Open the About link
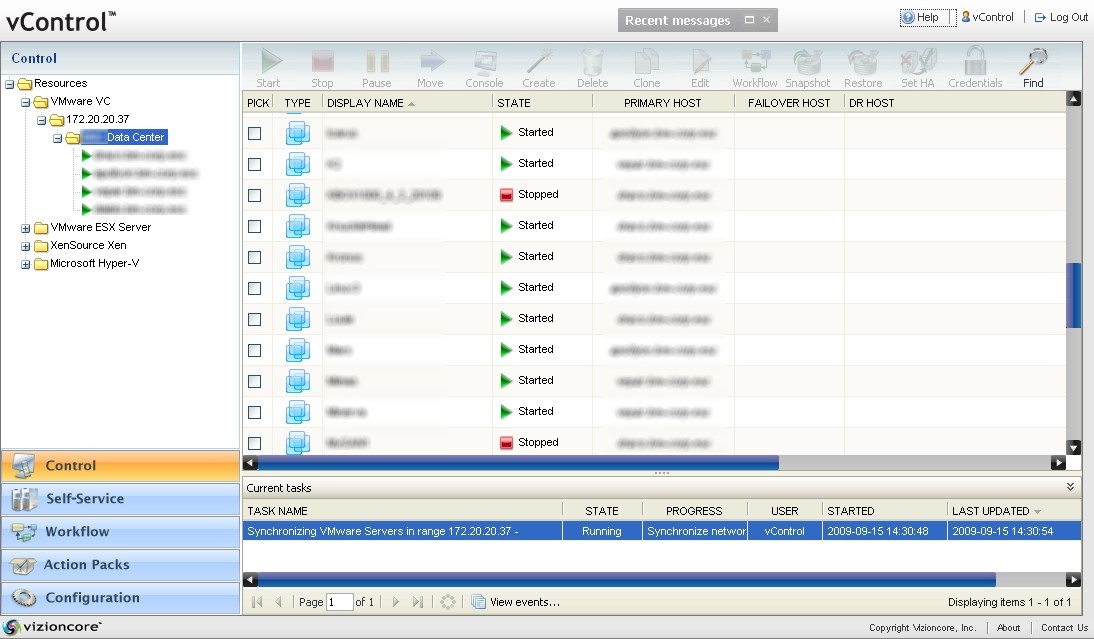This screenshot has height=639, width=1094. [x=1008, y=628]
